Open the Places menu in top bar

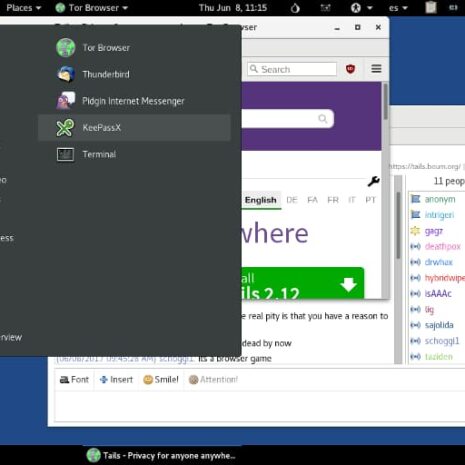23,8
